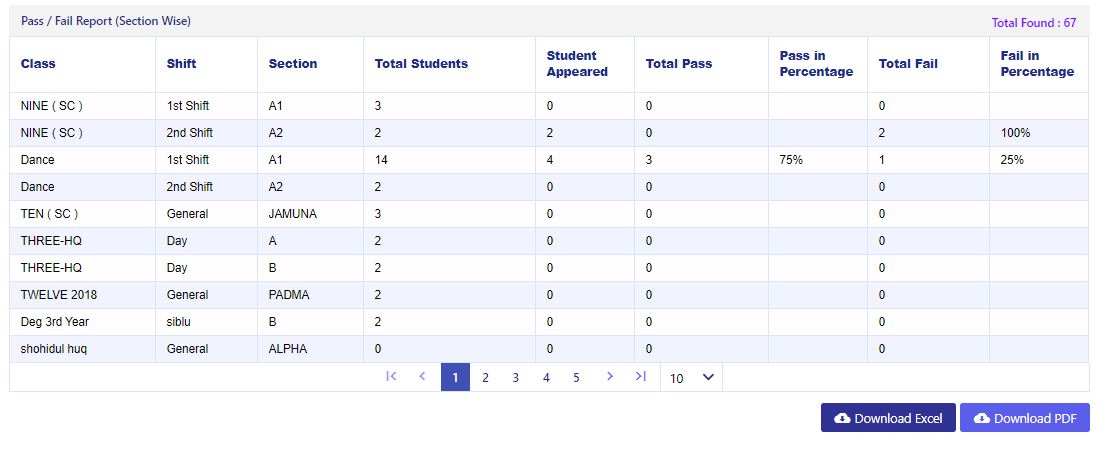Go to previous page arrow

[422, 377]
